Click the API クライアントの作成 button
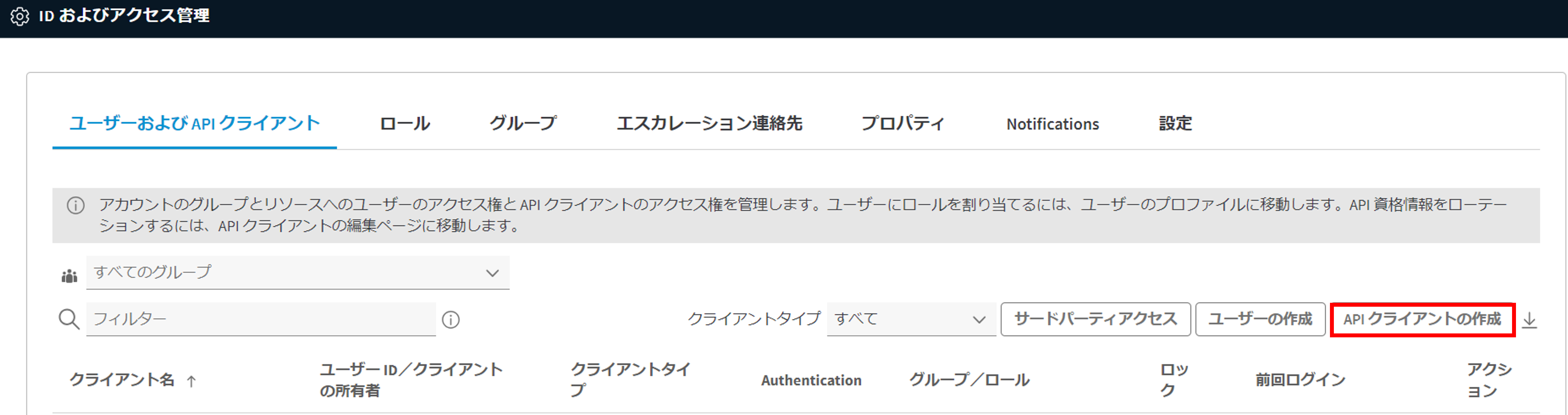This screenshot has height=415, width=1568. 1422,320
